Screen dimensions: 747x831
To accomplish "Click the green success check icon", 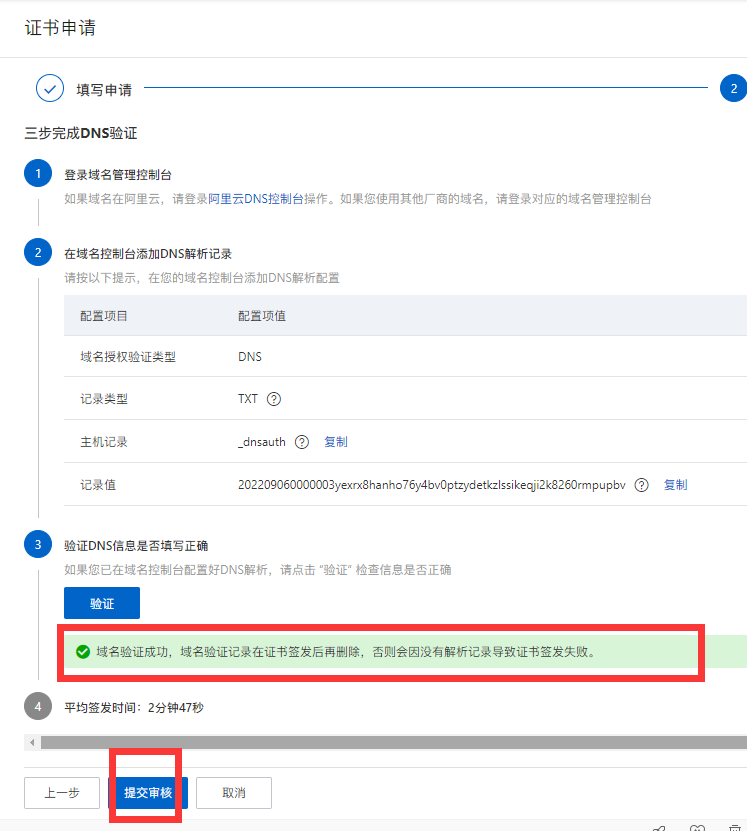I will tap(83, 652).
